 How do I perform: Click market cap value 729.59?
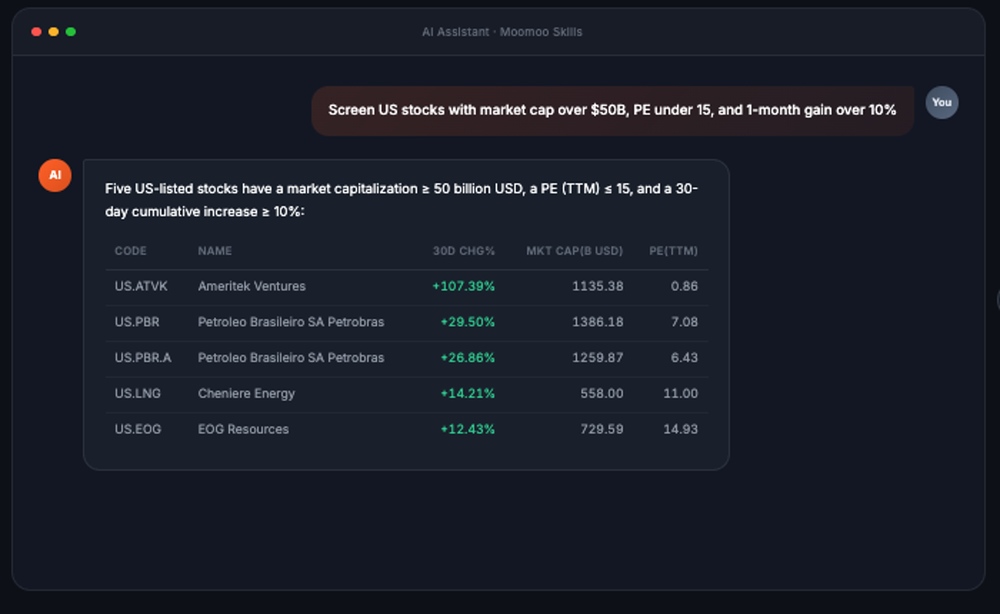point(601,429)
